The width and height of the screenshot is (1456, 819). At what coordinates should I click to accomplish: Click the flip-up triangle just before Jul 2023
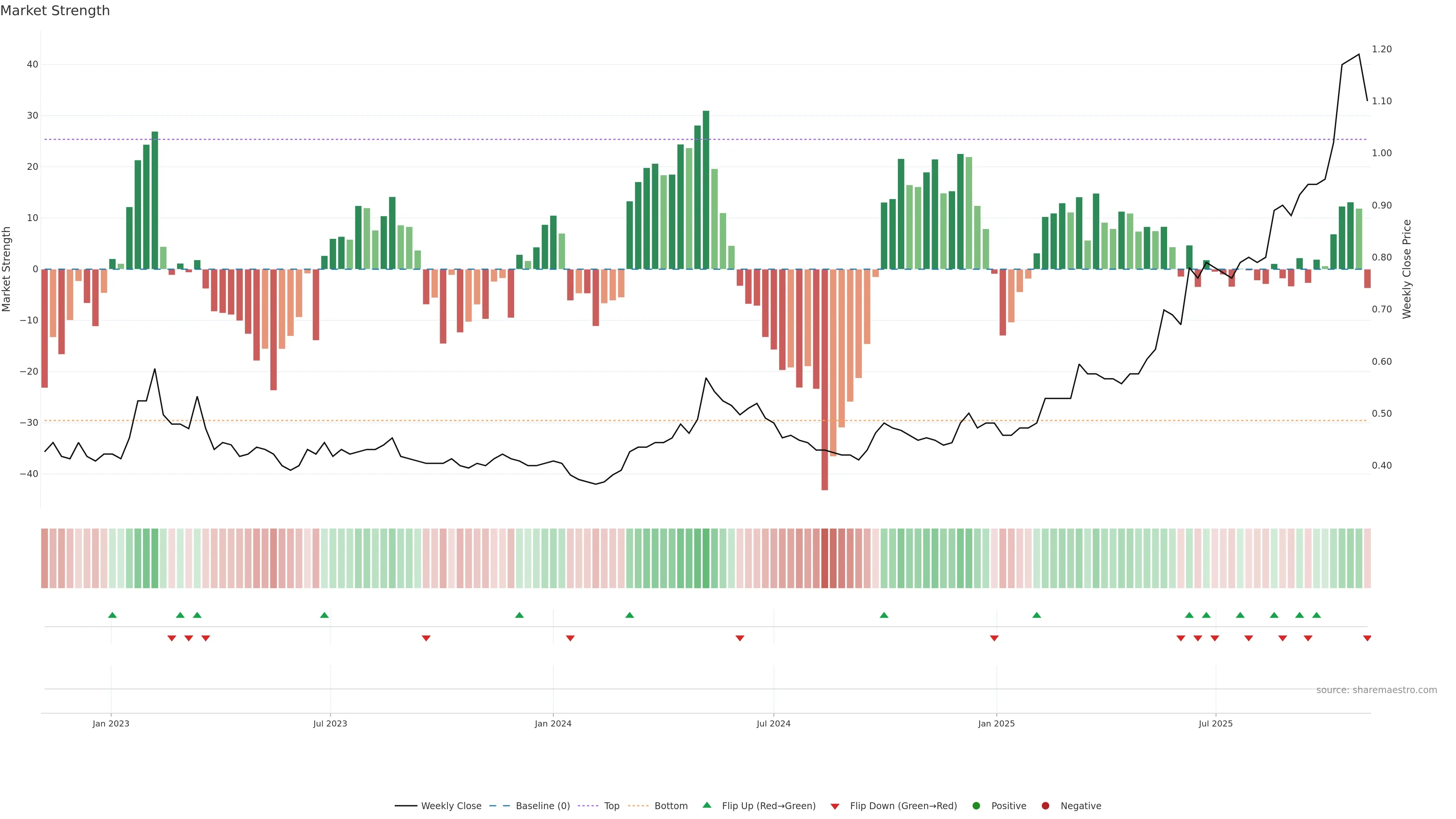(325, 615)
